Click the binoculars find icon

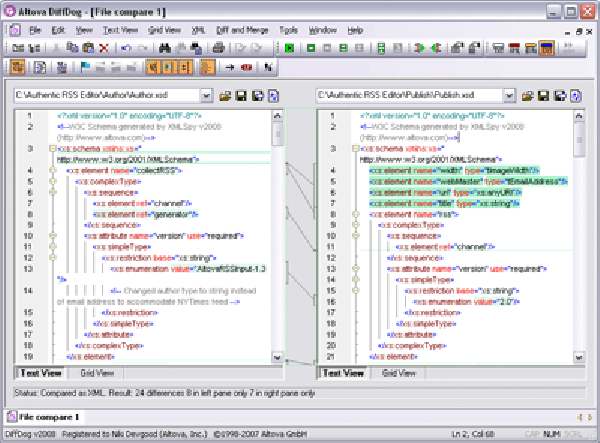(x=167, y=47)
